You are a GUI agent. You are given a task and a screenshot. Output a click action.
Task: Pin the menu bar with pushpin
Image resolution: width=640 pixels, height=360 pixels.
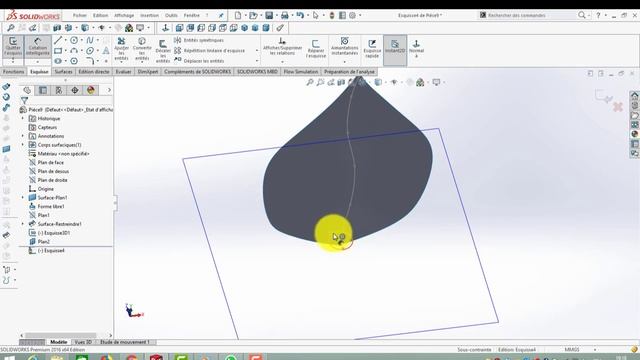pos(221,15)
